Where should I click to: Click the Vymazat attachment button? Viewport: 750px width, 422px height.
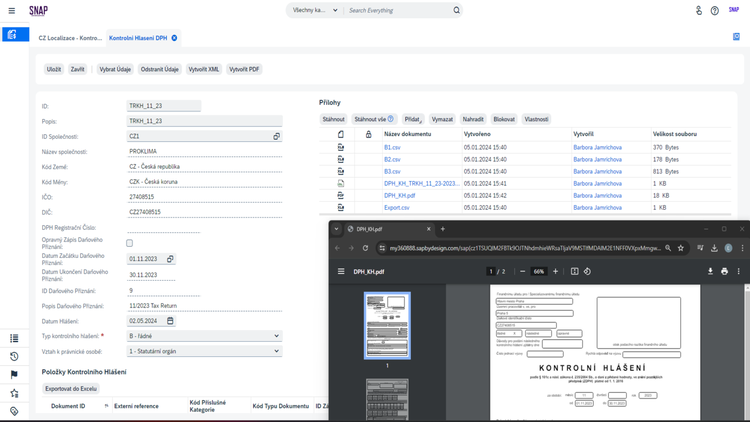(442, 119)
